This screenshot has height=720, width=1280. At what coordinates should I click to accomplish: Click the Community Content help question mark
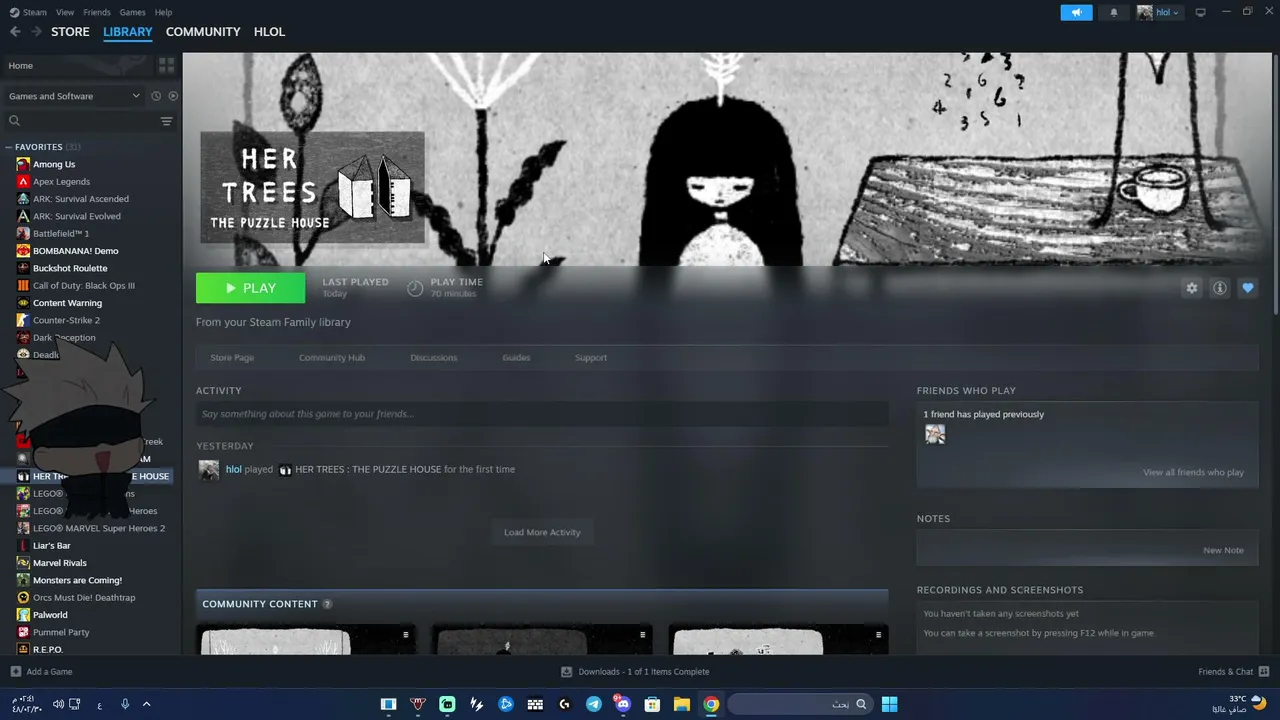point(327,604)
